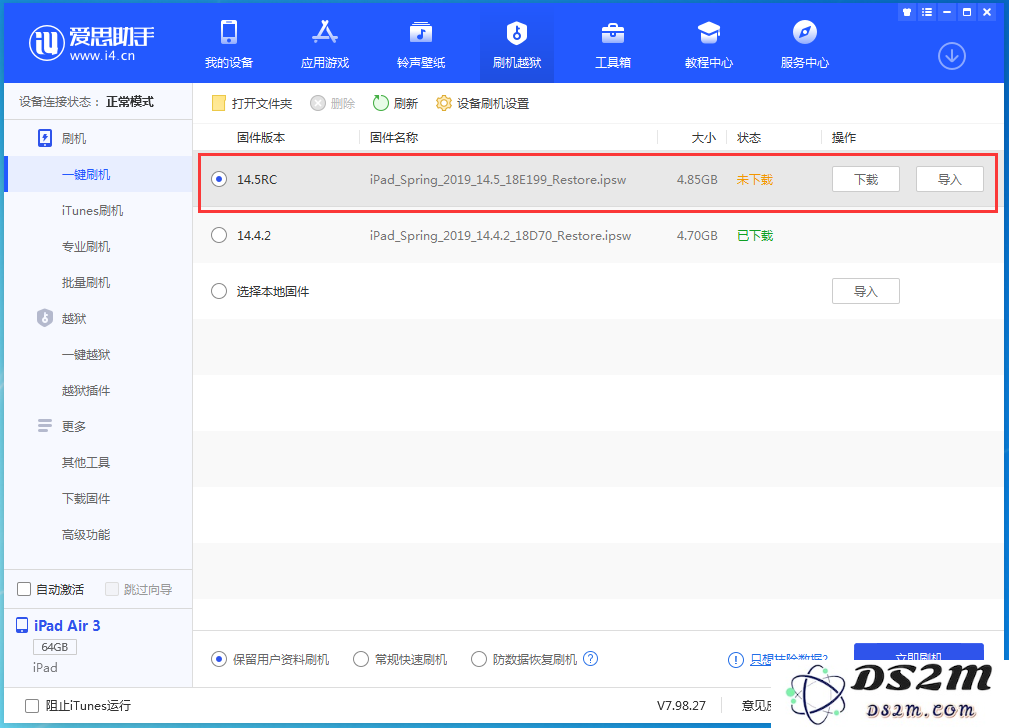
Task: Click the 已下载 status text
Action: click(754, 236)
